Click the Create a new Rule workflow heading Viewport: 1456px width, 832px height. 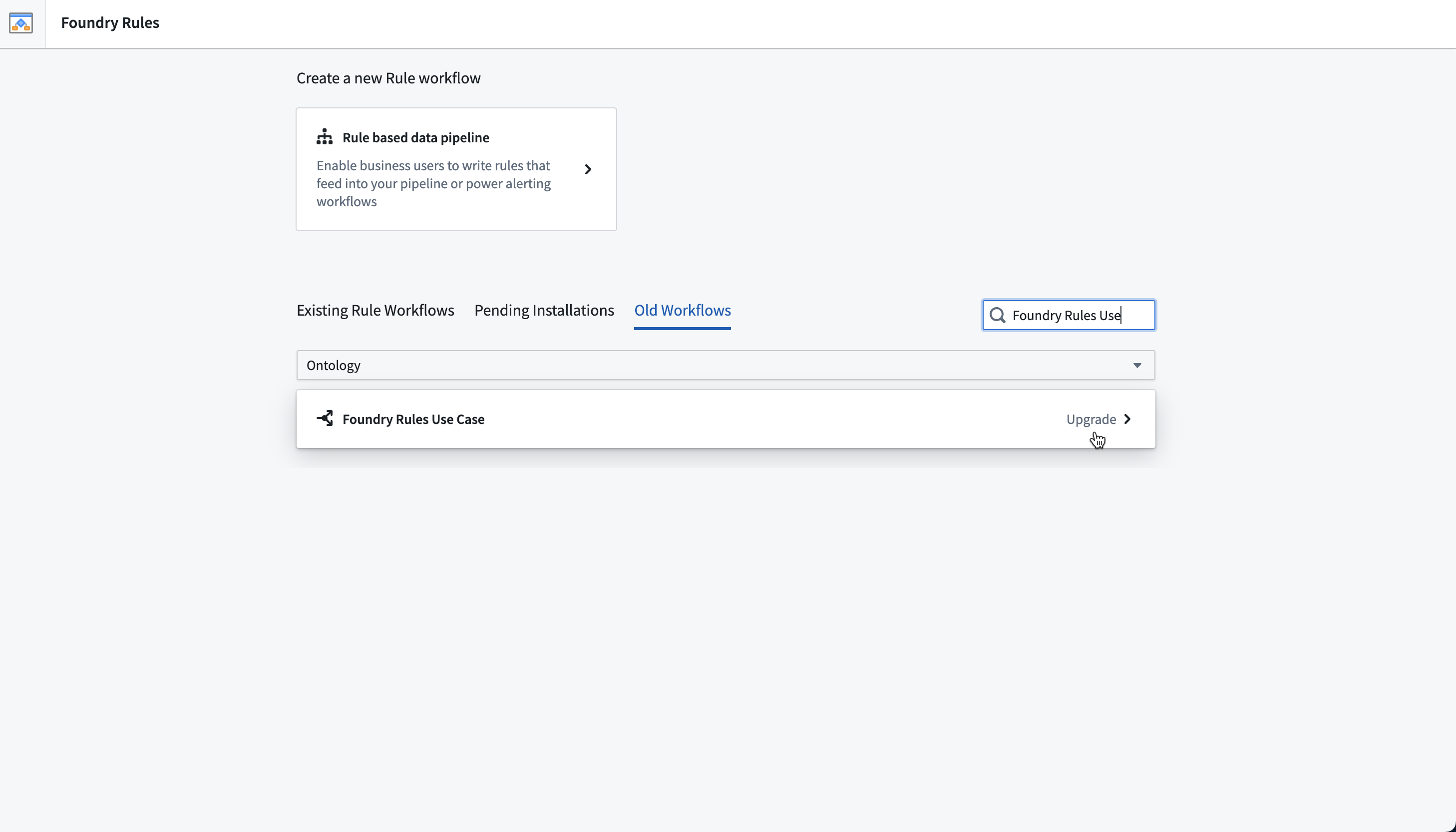tap(388, 78)
